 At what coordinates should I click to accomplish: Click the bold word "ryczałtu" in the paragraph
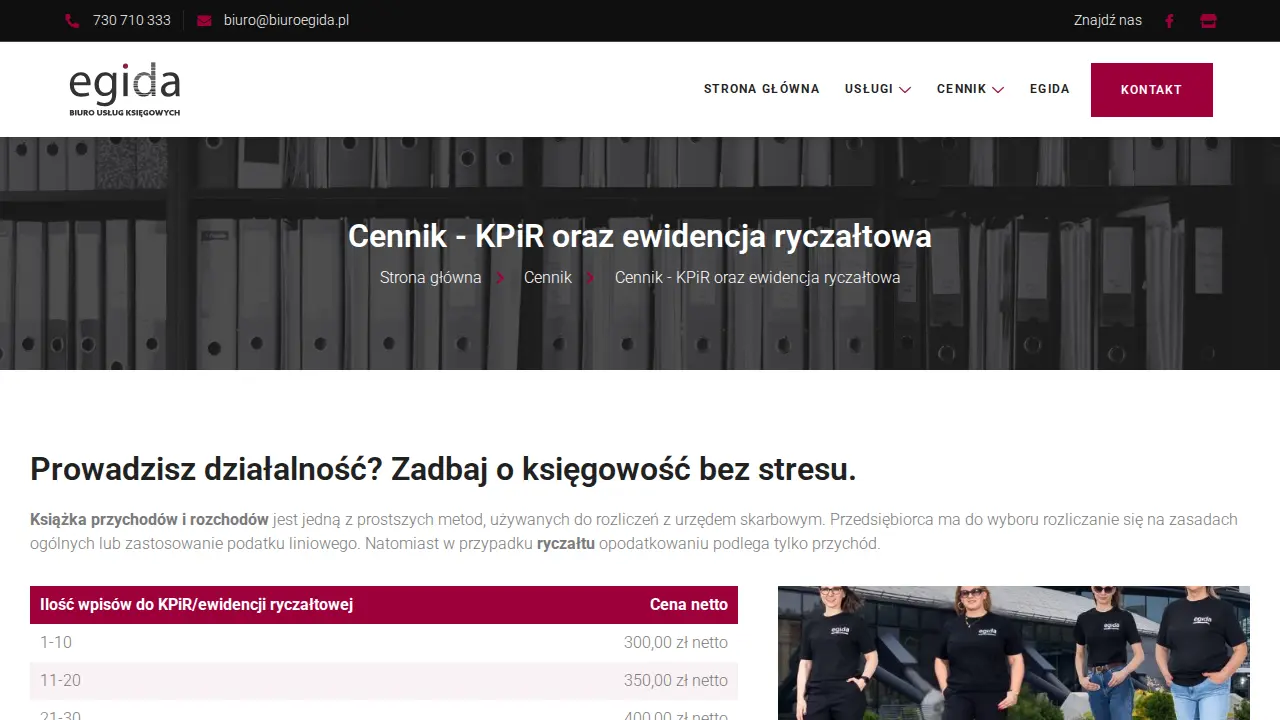pos(566,544)
